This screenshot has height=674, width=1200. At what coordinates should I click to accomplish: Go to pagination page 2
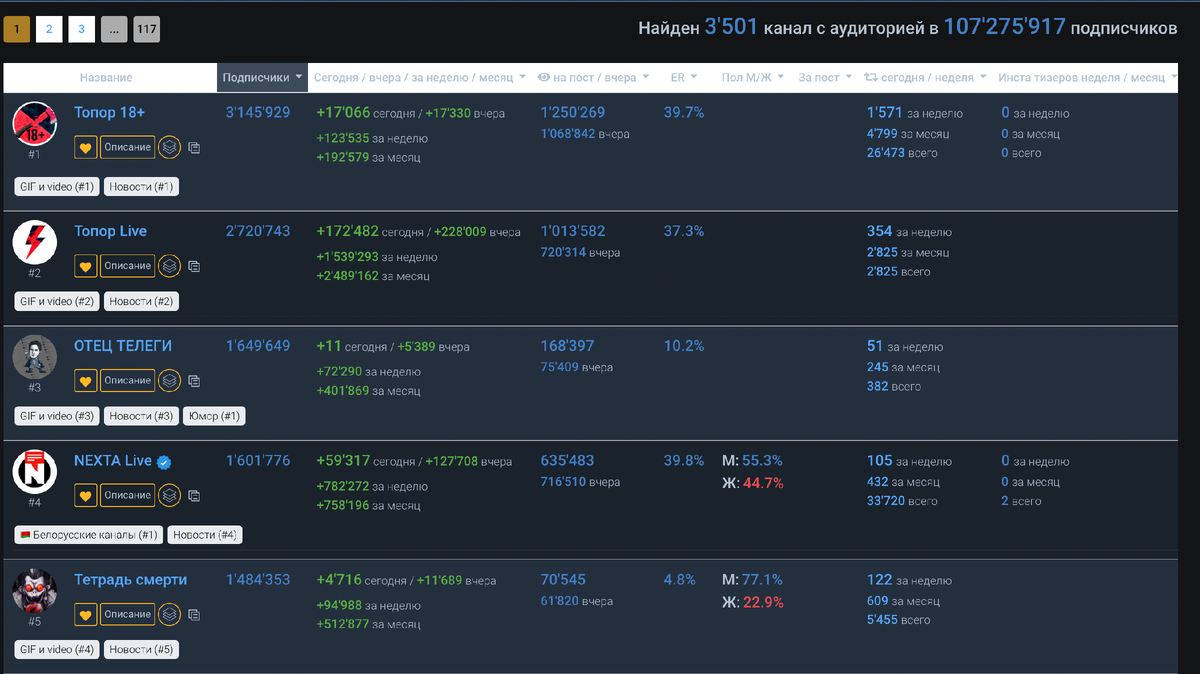49,30
